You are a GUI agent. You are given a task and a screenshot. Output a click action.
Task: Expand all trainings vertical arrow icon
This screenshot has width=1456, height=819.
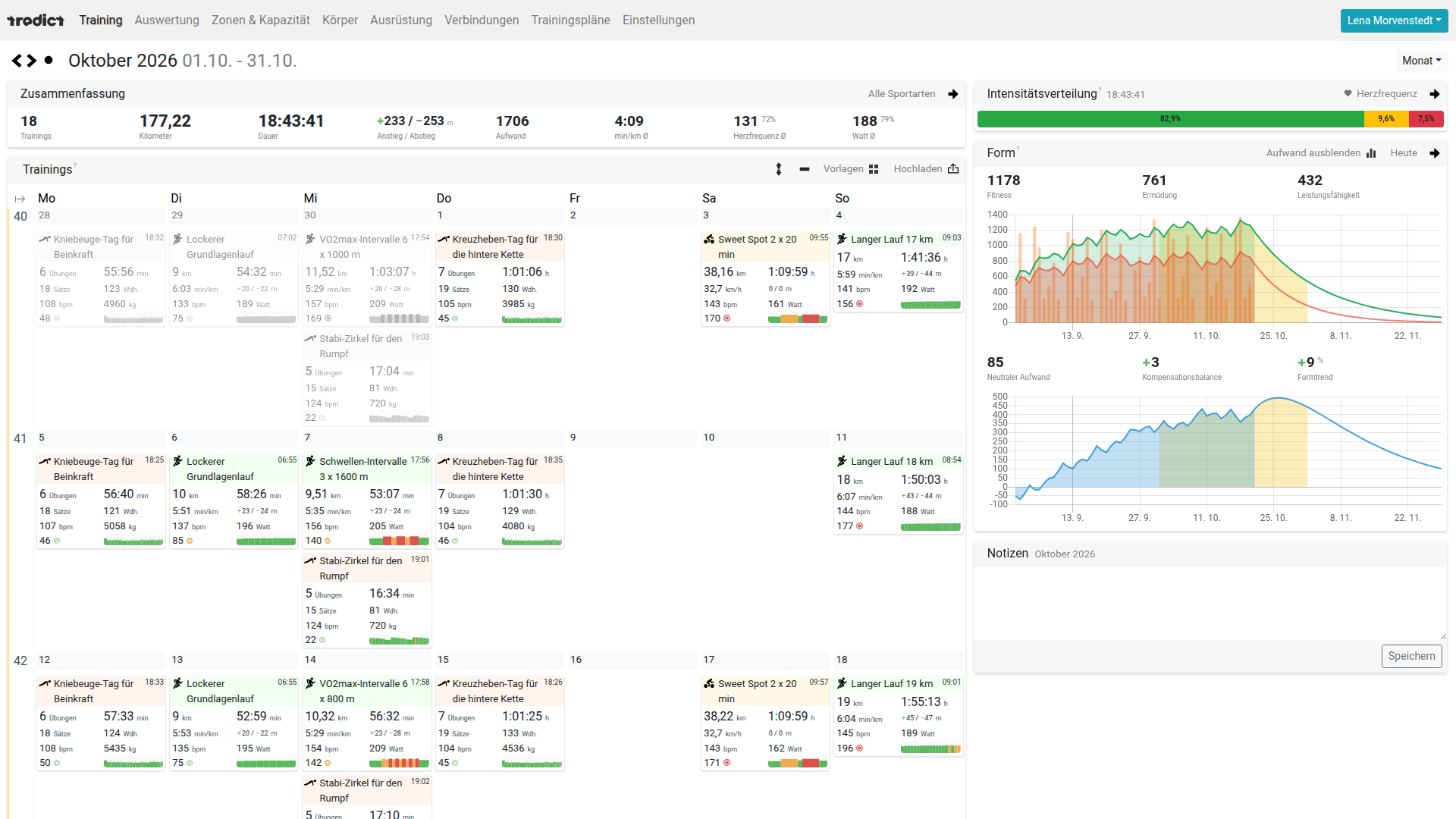(779, 169)
